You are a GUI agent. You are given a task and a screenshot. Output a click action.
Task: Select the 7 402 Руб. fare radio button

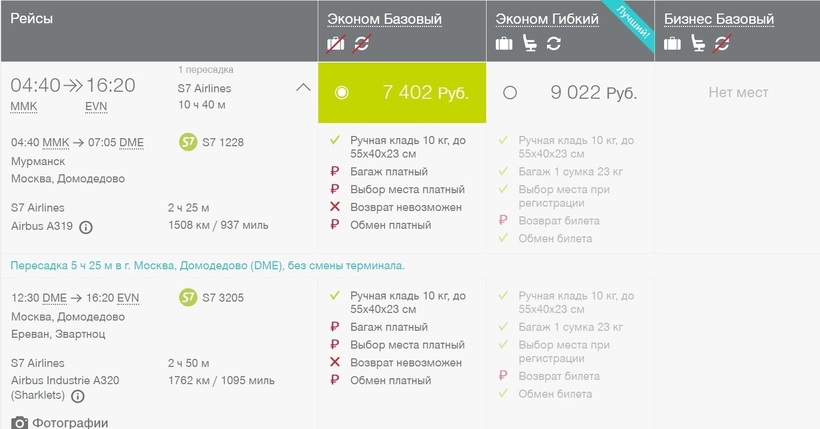point(343,93)
